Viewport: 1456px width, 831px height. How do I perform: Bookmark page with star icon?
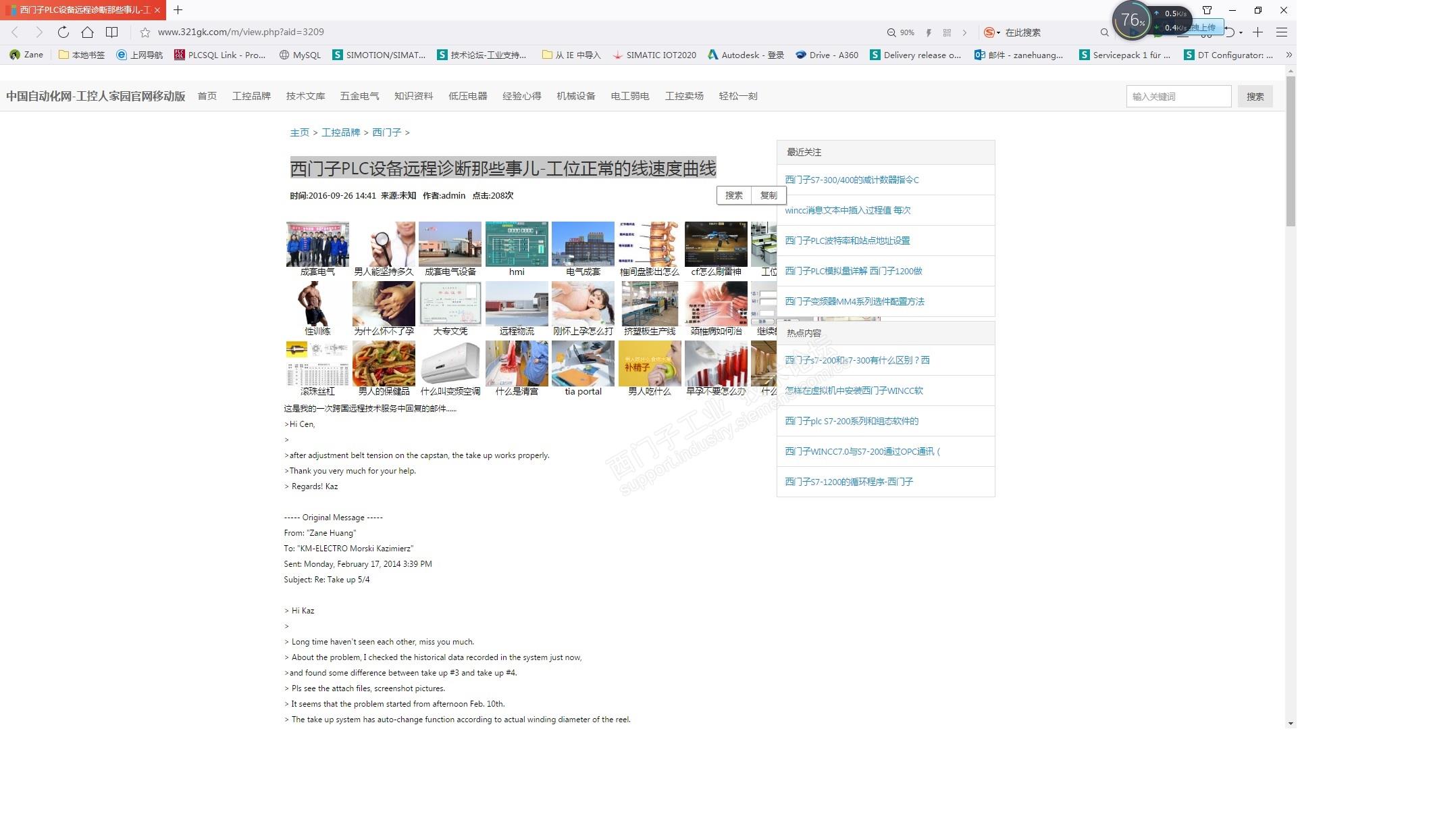coord(145,32)
